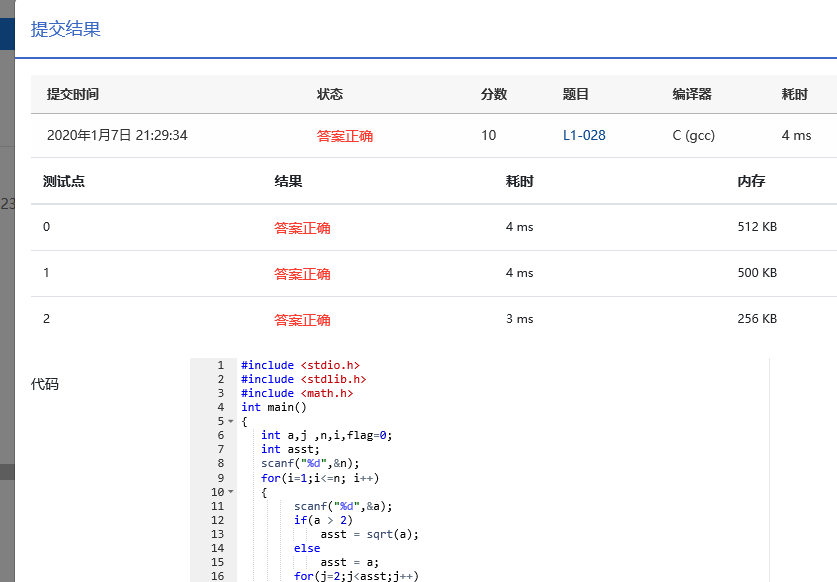The image size is (837, 582).
Task: Click line number 1 in the code gutter
Action: (x=220, y=365)
